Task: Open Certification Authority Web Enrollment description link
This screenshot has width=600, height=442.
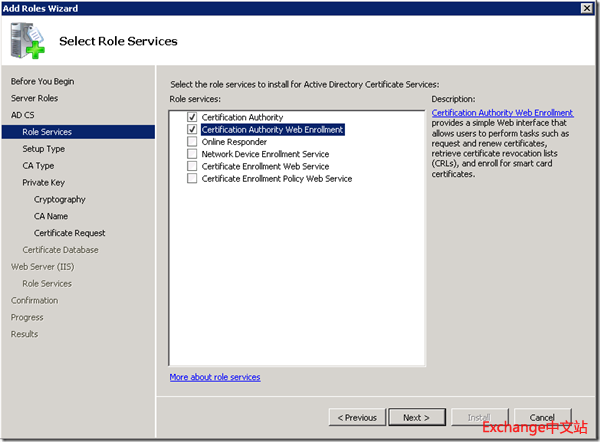Action: pos(502,113)
